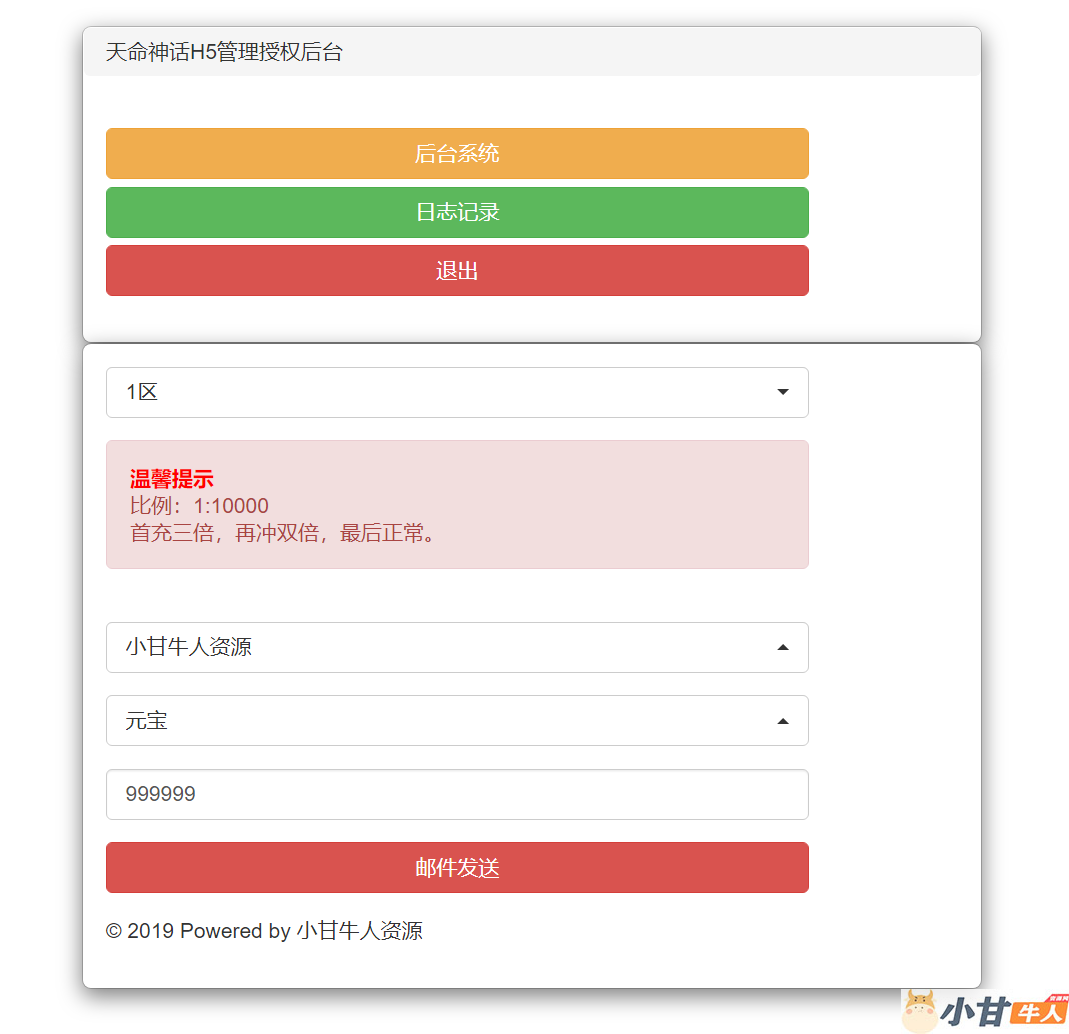1069x1034 pixels.
Task: Expand the 小甘牛人资源 select box
Action: pyautogui.click(x=440, y=647)
